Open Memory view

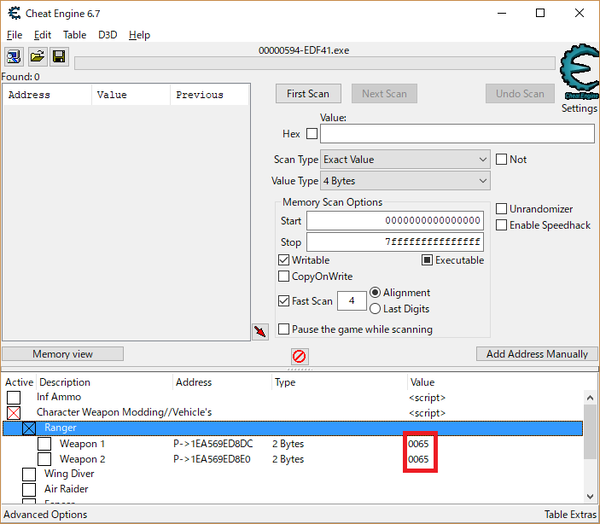click(x=63, y=354)
